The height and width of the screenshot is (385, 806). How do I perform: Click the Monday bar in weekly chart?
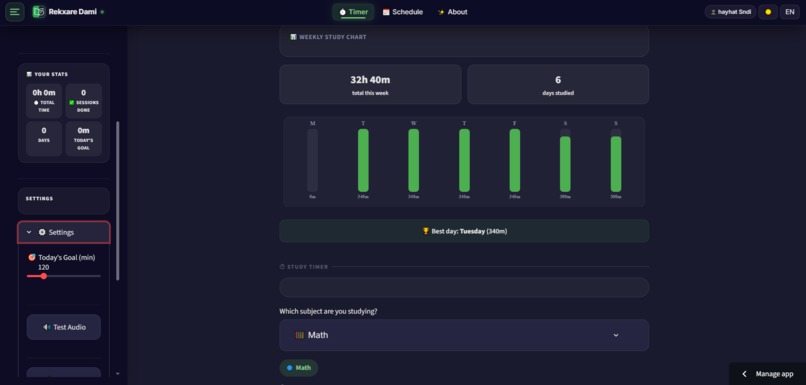pos(313,160)
